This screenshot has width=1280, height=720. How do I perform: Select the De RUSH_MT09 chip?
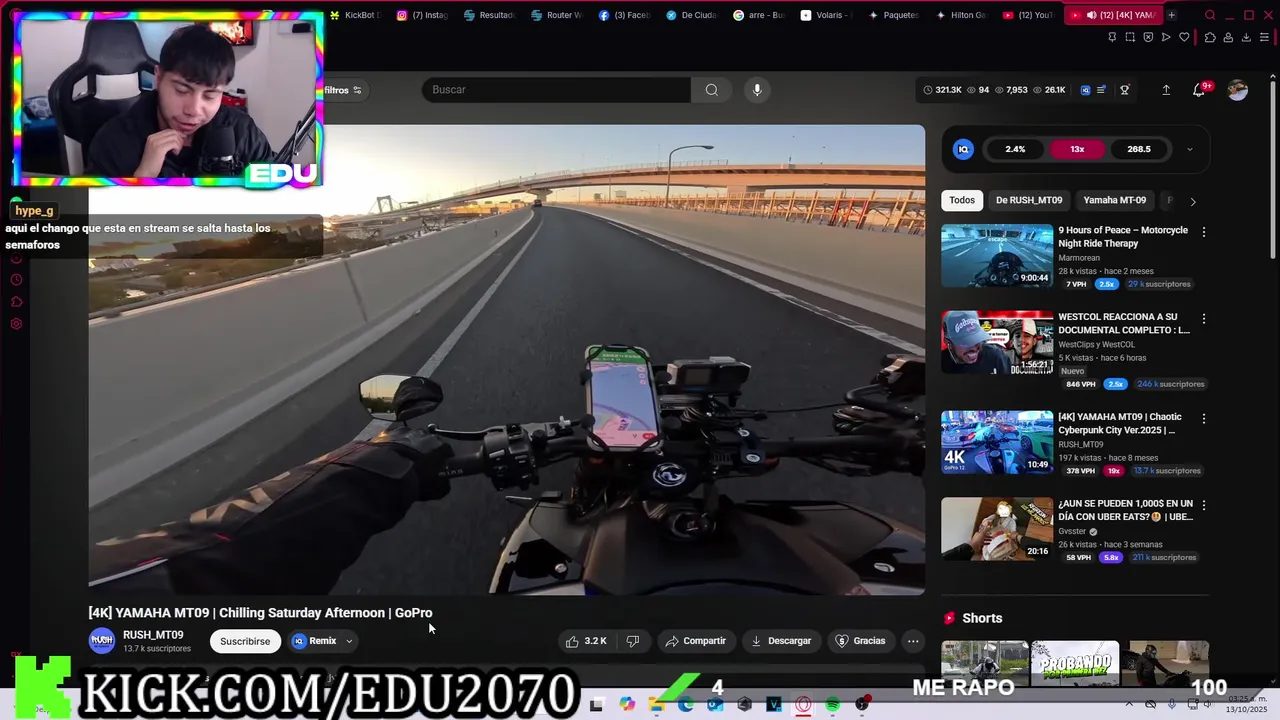(1029, 200)
